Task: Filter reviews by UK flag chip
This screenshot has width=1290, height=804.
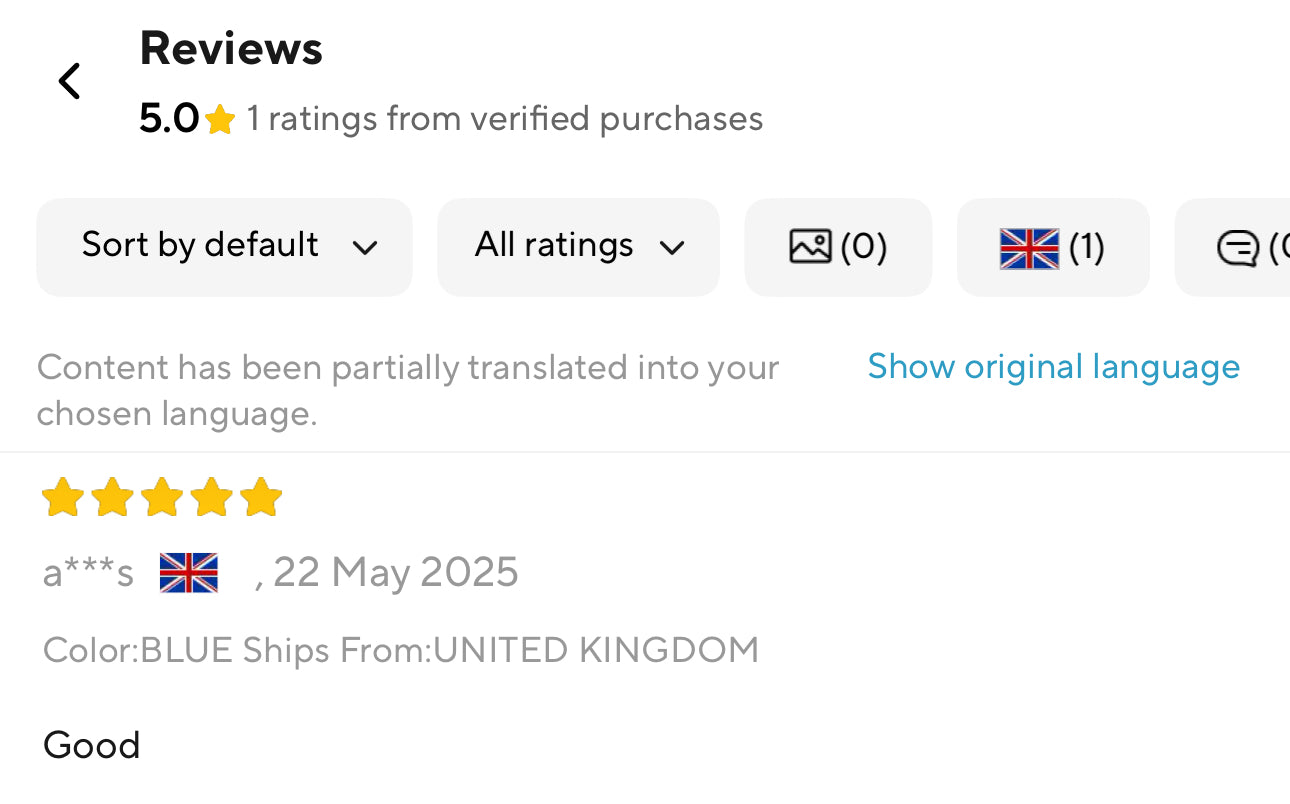Action: [1052, 247]
